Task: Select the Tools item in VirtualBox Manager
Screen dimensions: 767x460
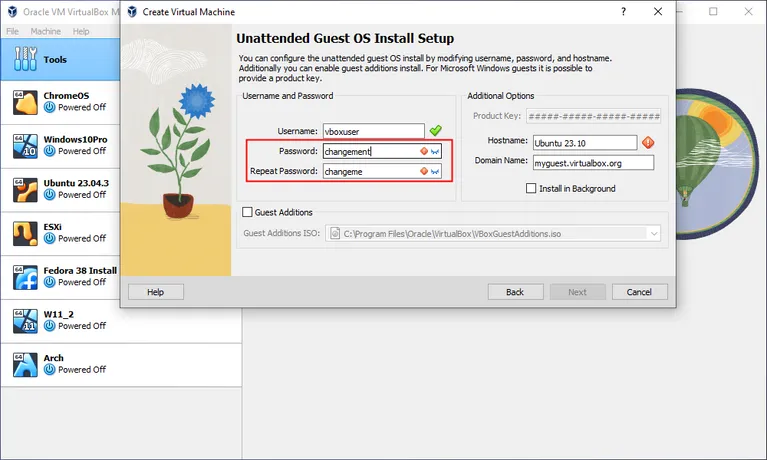Action: 60,59
